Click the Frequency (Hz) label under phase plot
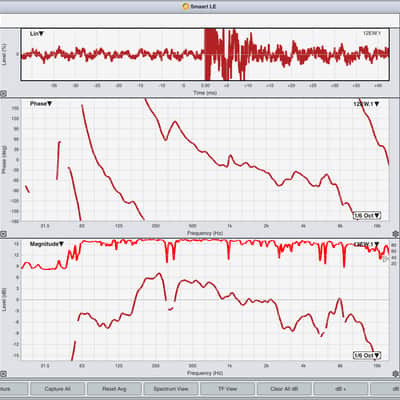The height and width of the screenshot is (400, 400). tap(205, 233)
